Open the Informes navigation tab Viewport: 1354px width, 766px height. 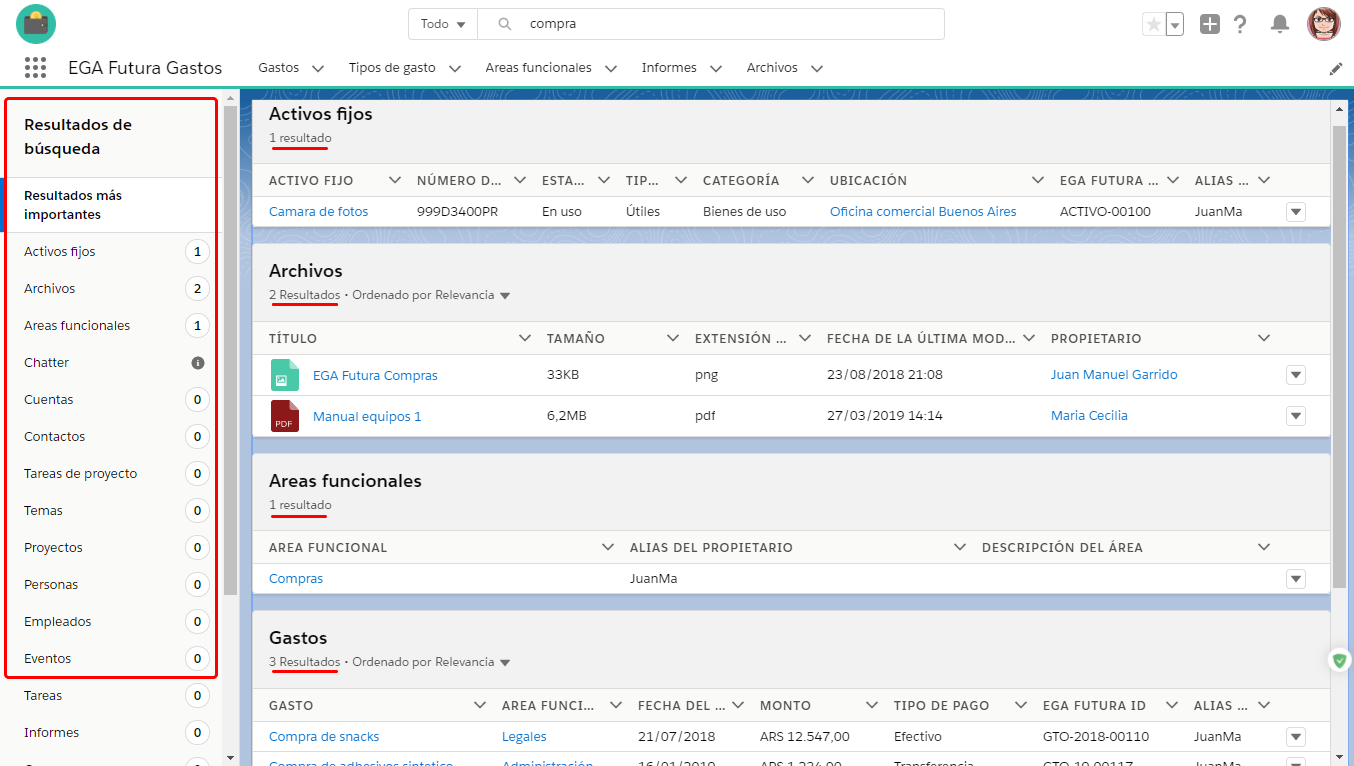pos(669,68)
